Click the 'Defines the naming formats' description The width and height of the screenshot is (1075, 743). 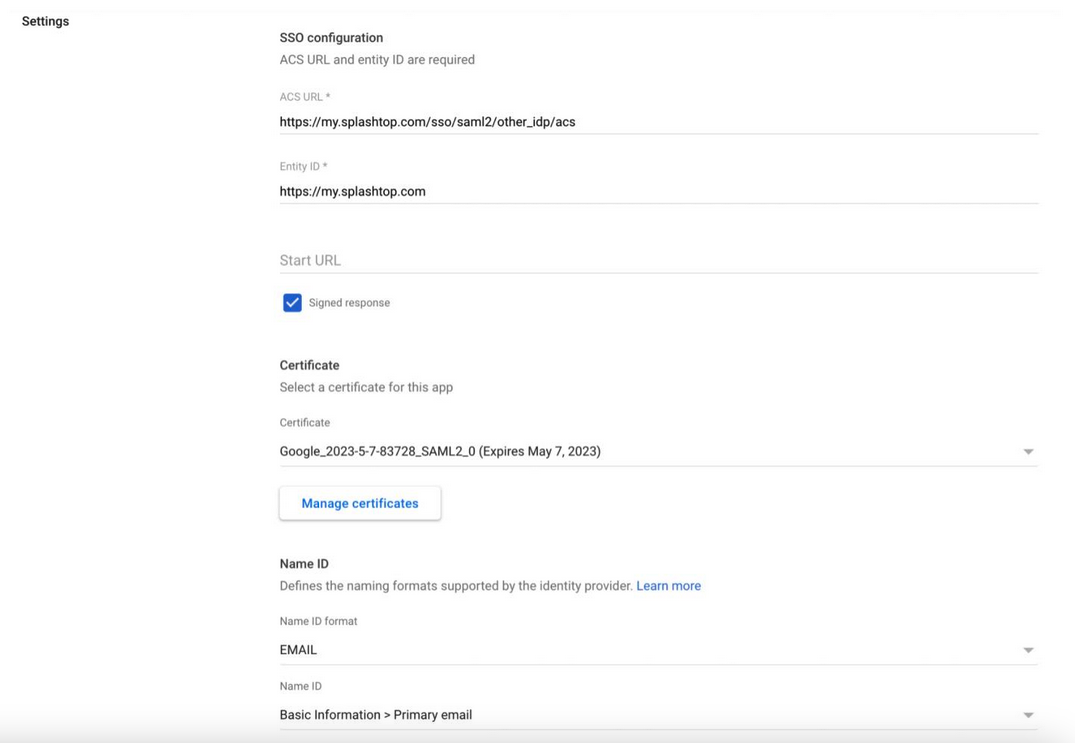(x=456, y=586)
